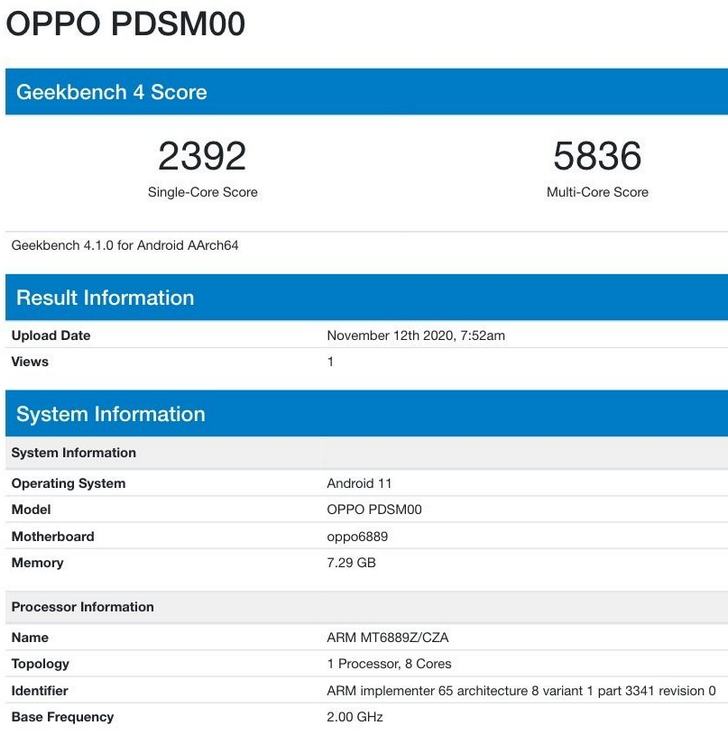
Task: Click the Topology label
Action: [x=40, y=664]
